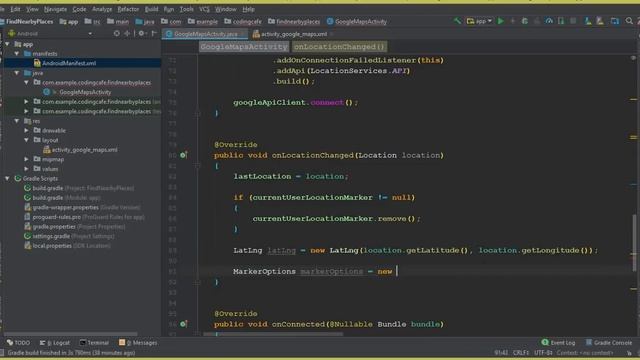Collapse the java folder arrow
The width and height of the screenshot is (640, 360).
tap(17, 73)
